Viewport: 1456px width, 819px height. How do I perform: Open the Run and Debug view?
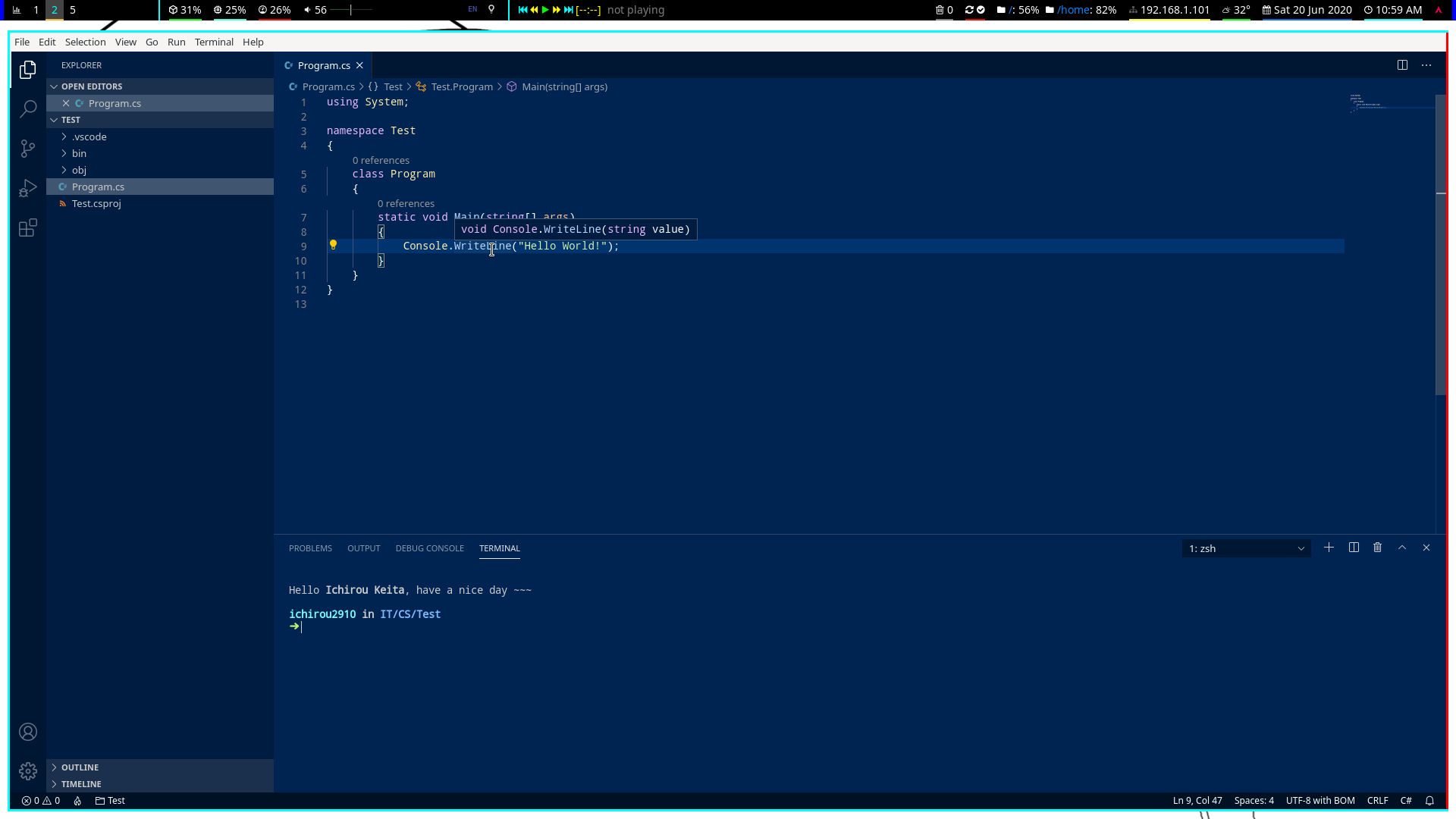(x=28, y=188)
